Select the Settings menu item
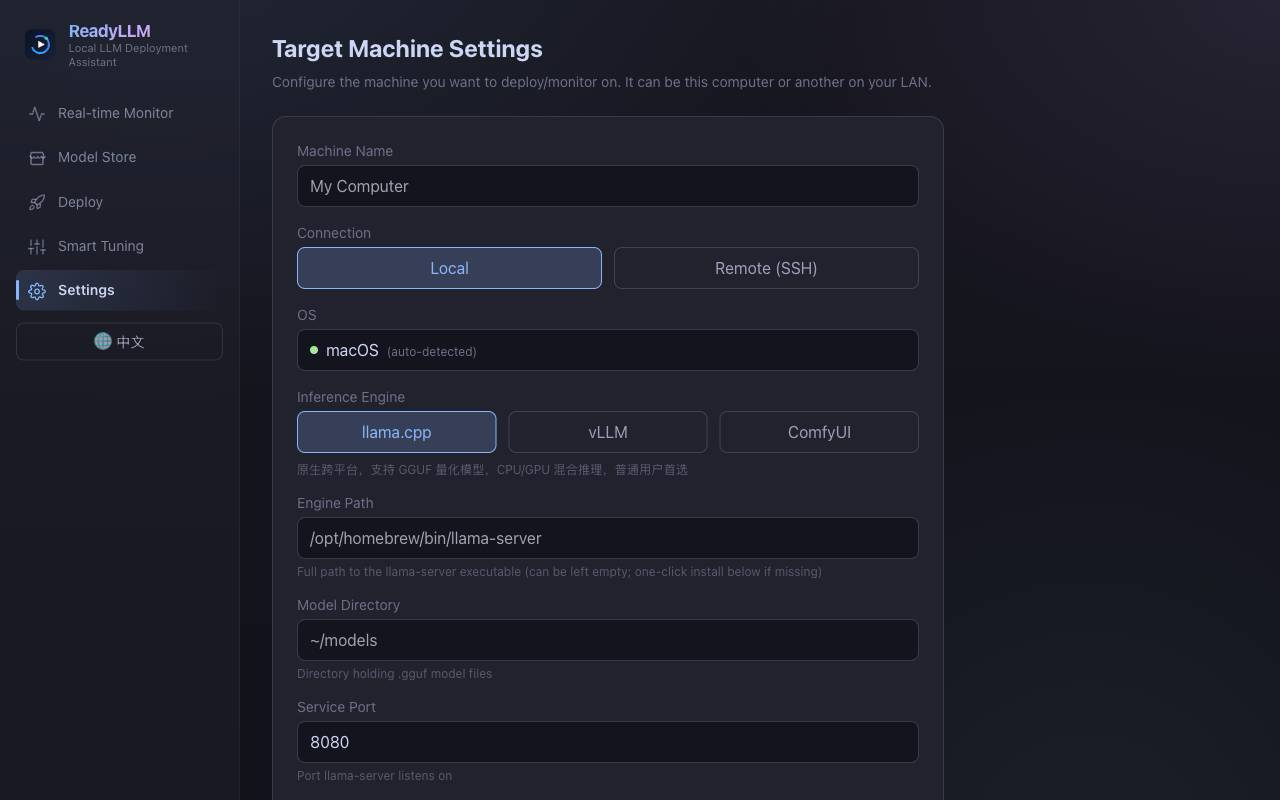 click(119, 290)
